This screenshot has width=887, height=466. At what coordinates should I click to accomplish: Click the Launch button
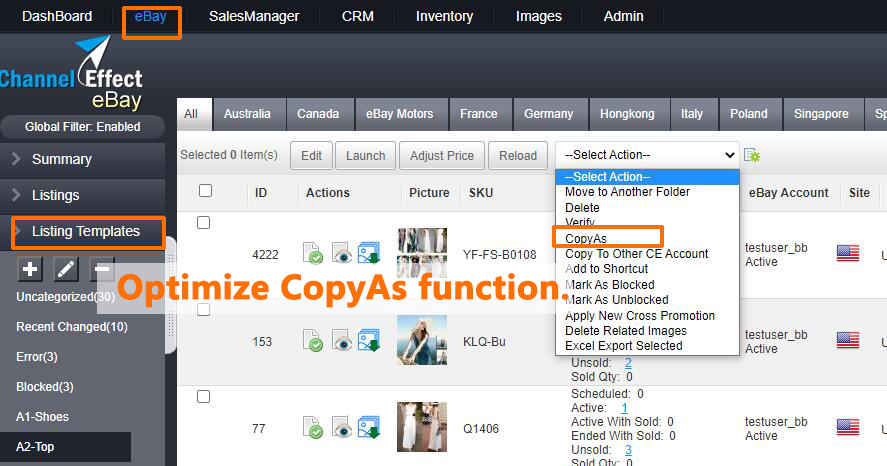click(365, 156)
